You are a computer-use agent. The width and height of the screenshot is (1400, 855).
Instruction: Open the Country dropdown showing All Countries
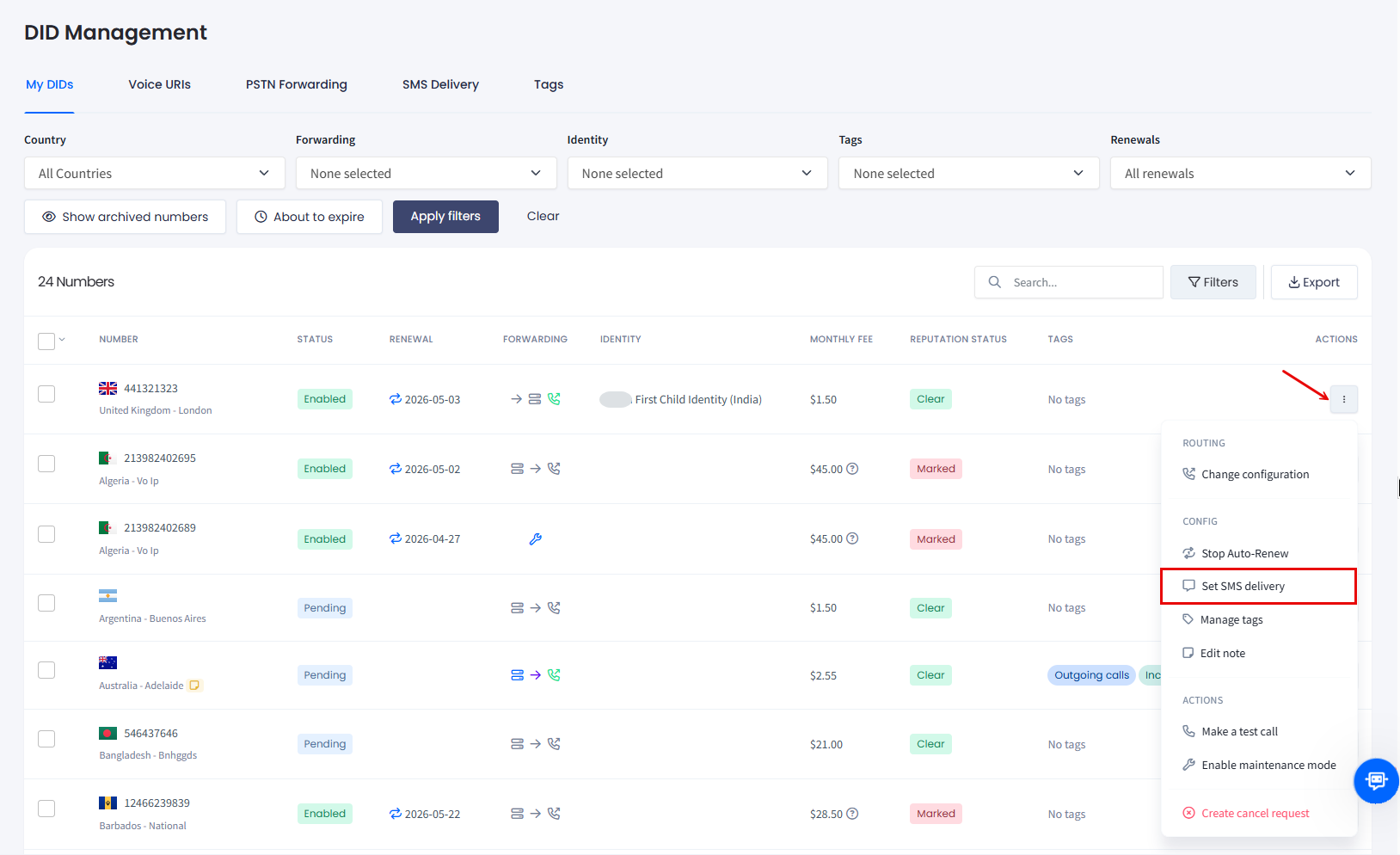(x=155, y=173)
